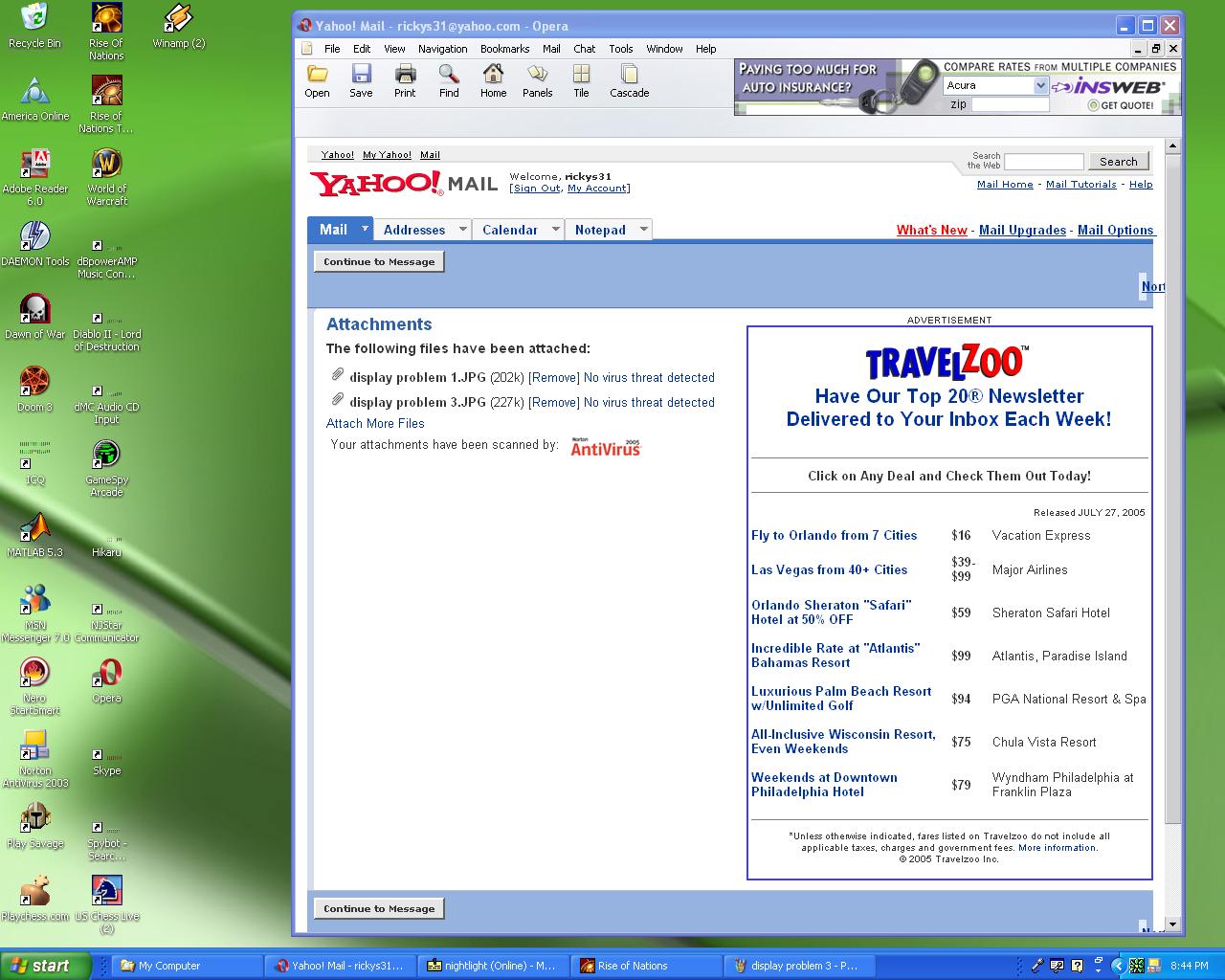Screen dimensions: 1225x980
Task: Open the Acura dropdown in insurance ad
Action: [x=1040, y=85]
